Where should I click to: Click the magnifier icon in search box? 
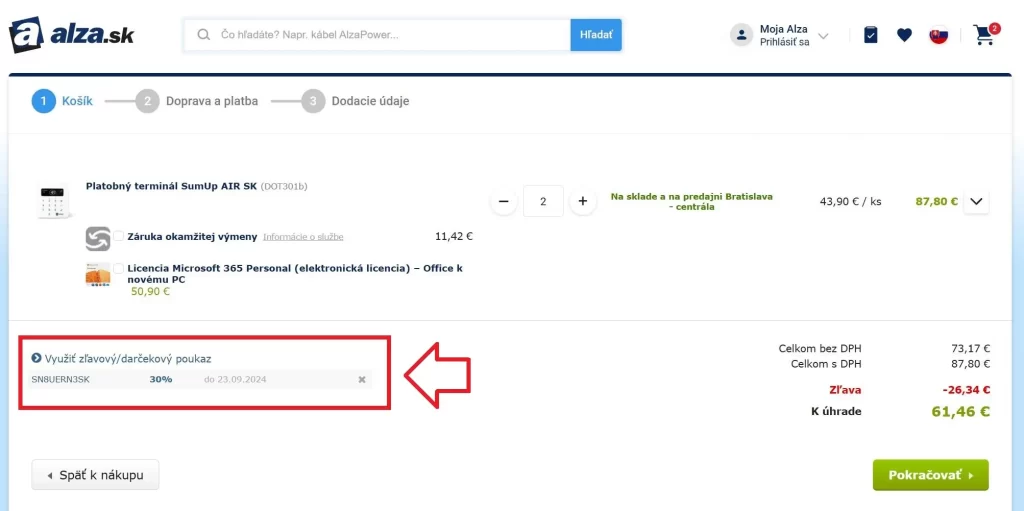pyautogui.click(x=204, y=35)
